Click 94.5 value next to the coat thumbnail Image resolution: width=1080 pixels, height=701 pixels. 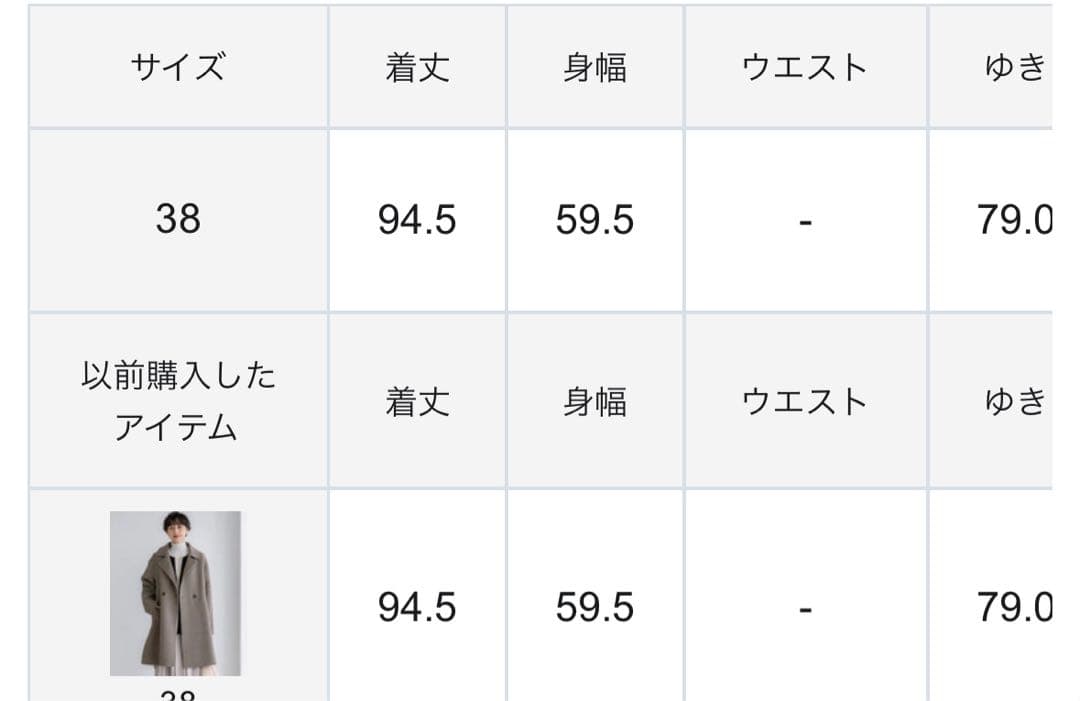click(417, 607)
